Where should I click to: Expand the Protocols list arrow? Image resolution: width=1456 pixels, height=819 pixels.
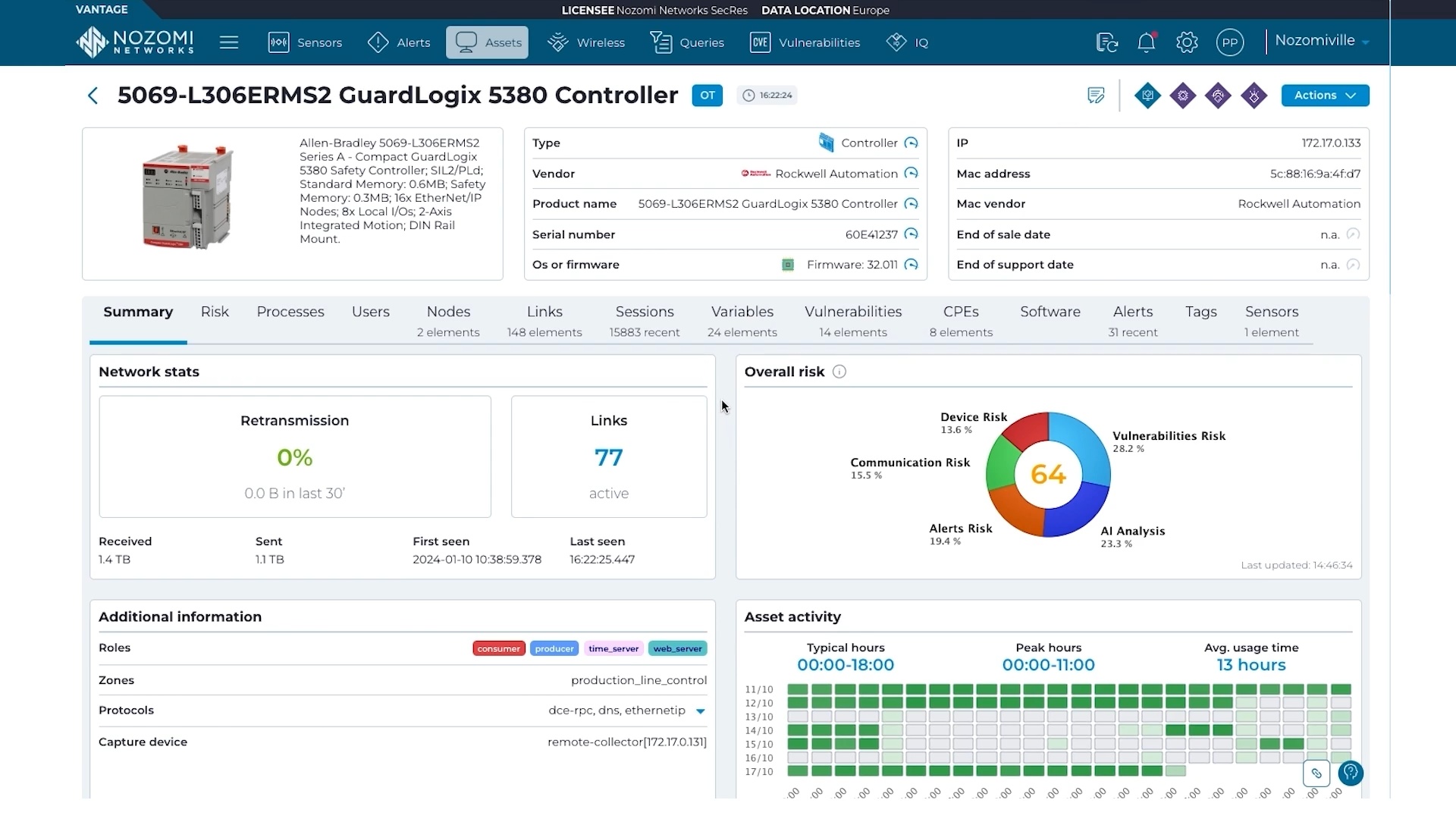click(x=701, y=711)
